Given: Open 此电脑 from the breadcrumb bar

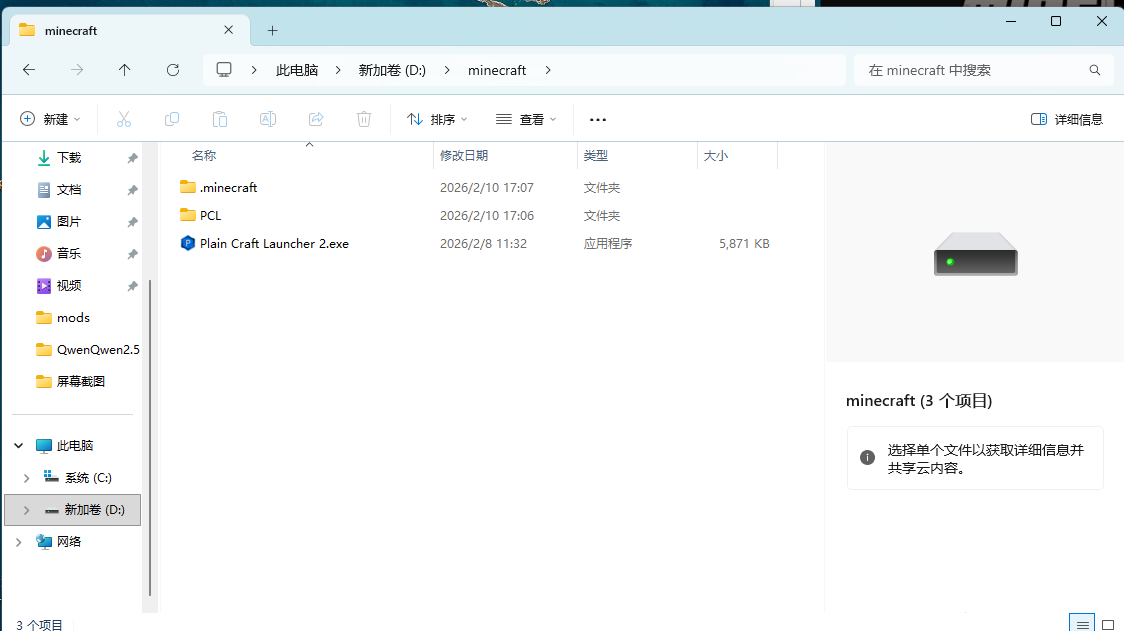Looking at the screenshot, I should coord(296,69).
